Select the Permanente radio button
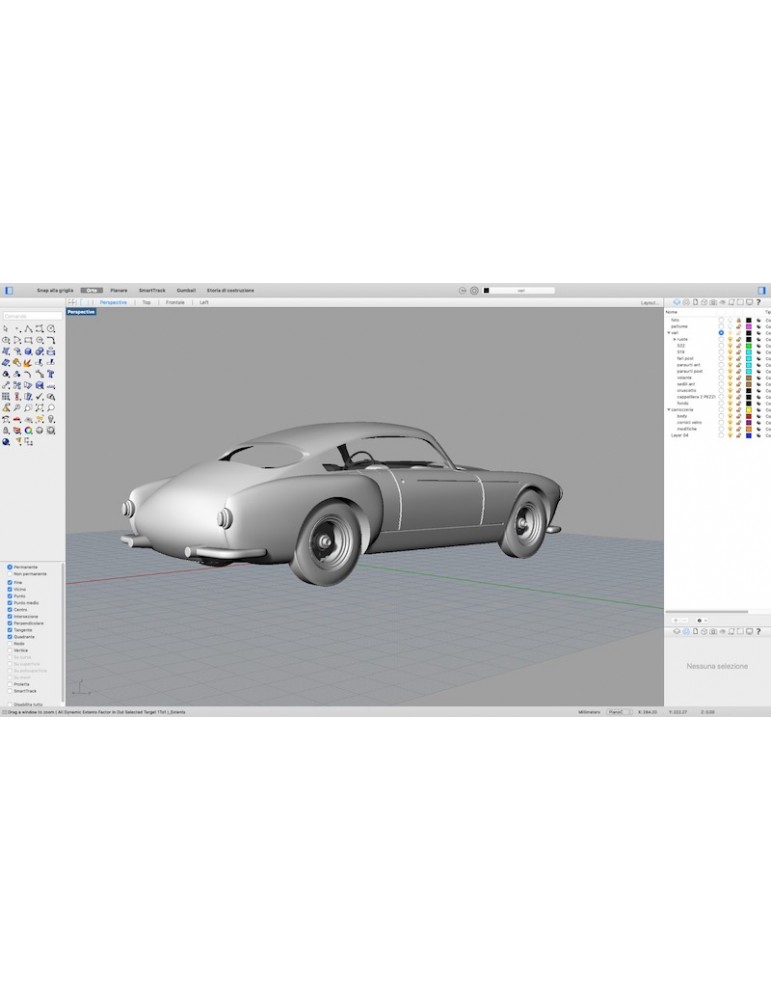 [10, 567]
